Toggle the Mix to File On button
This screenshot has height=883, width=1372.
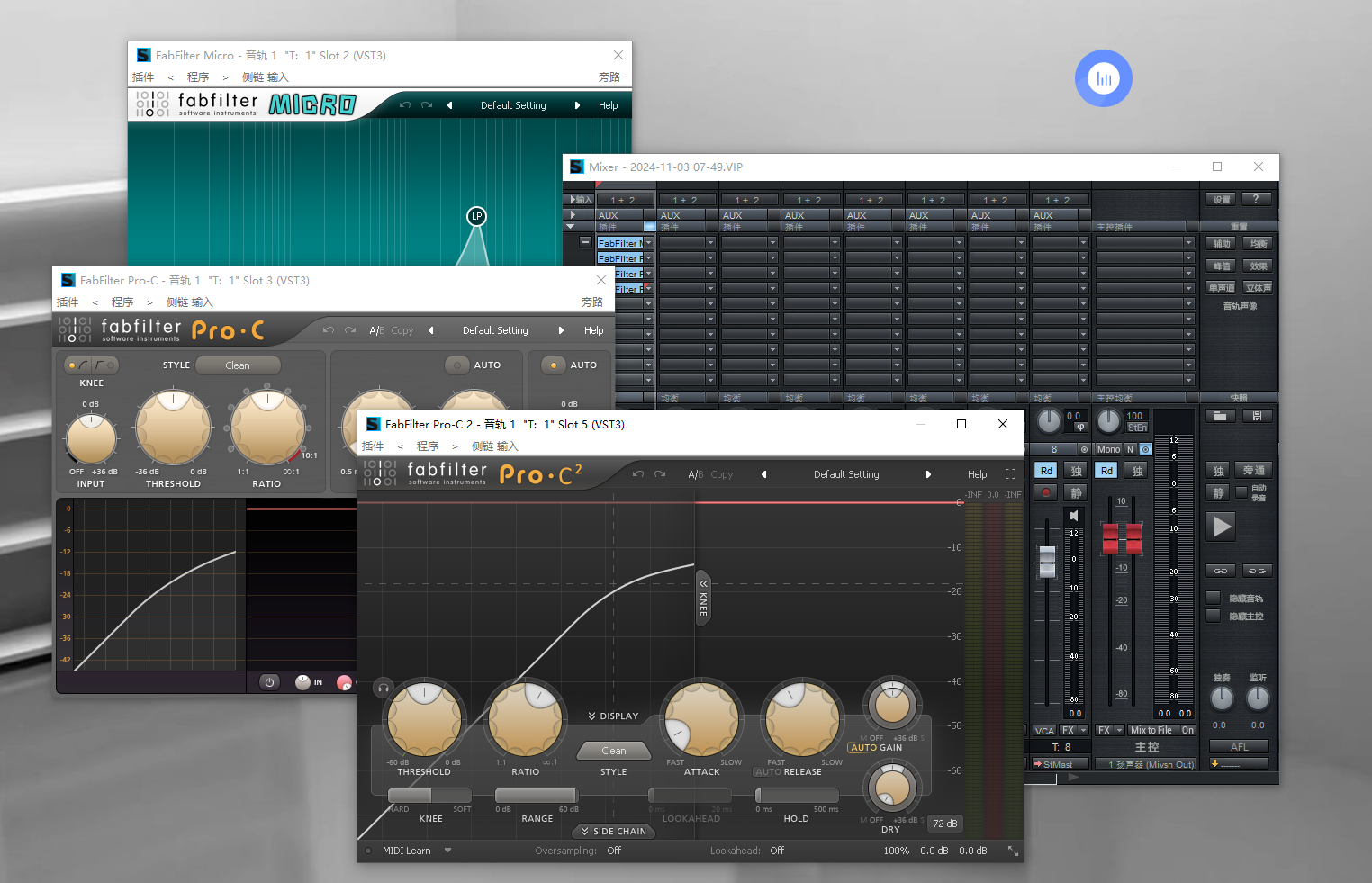(x=1187, y=730)
